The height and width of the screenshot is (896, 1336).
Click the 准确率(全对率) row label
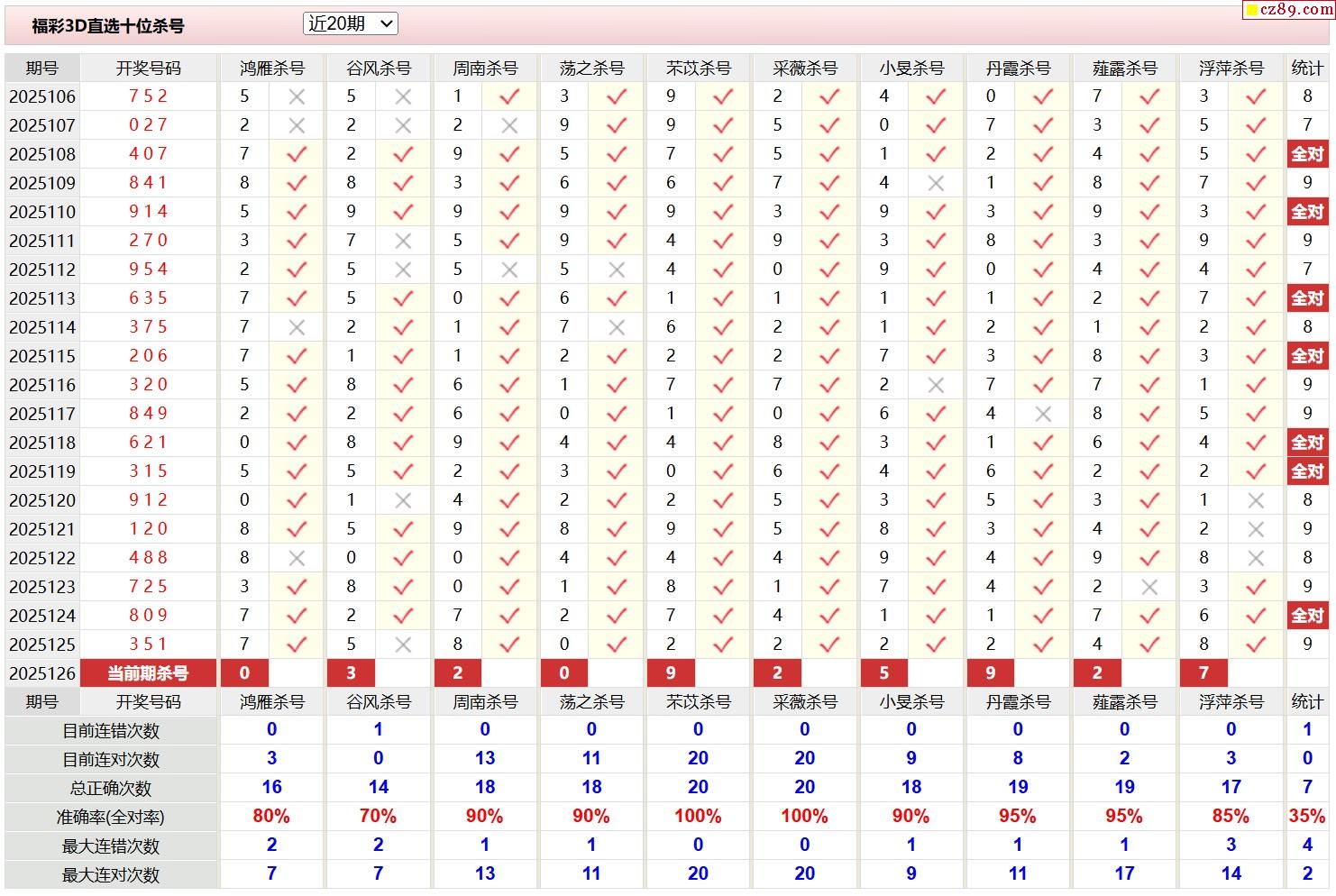[111, 818]
